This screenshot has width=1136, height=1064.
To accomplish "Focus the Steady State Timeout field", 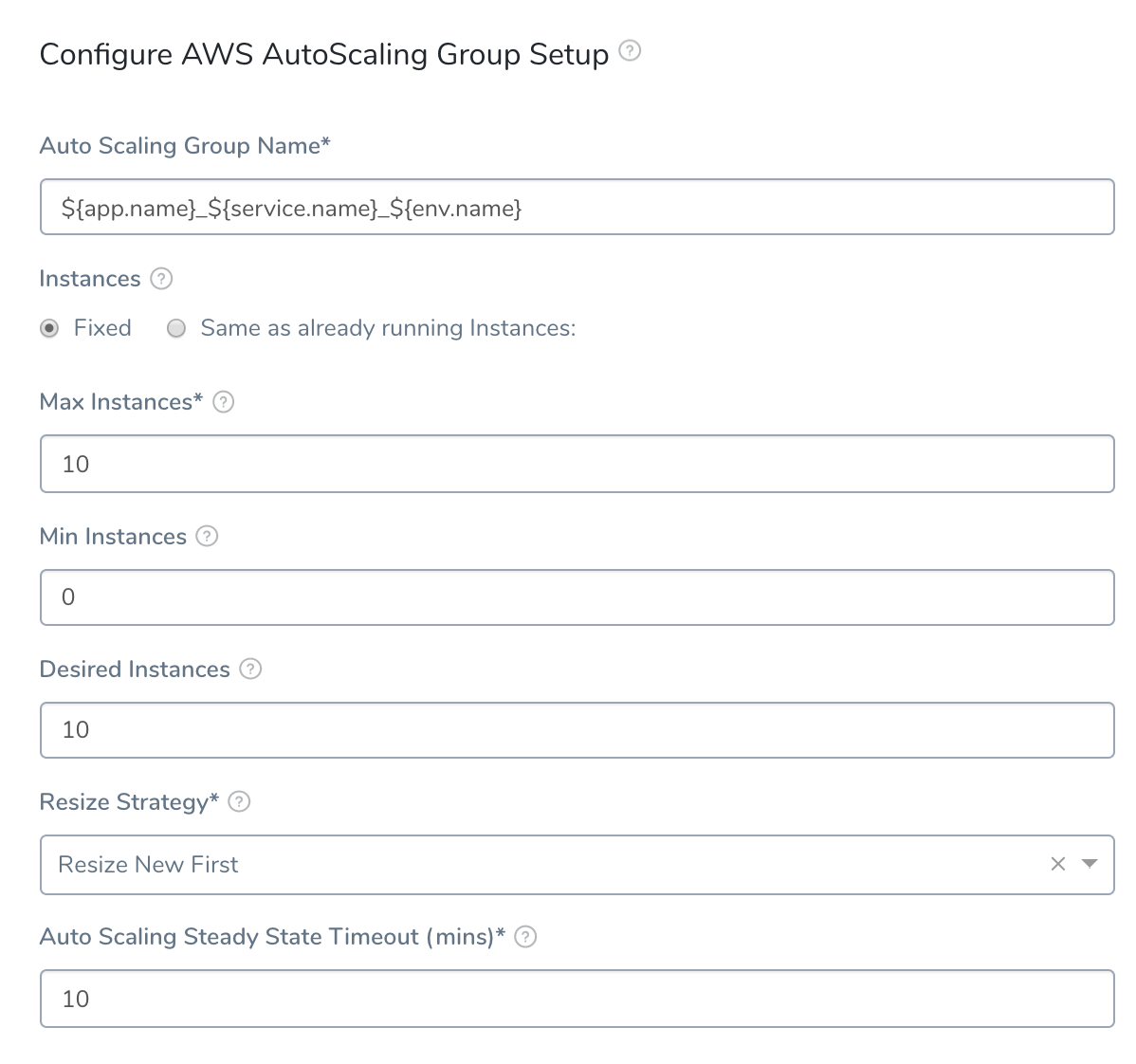I will (577, 999).
